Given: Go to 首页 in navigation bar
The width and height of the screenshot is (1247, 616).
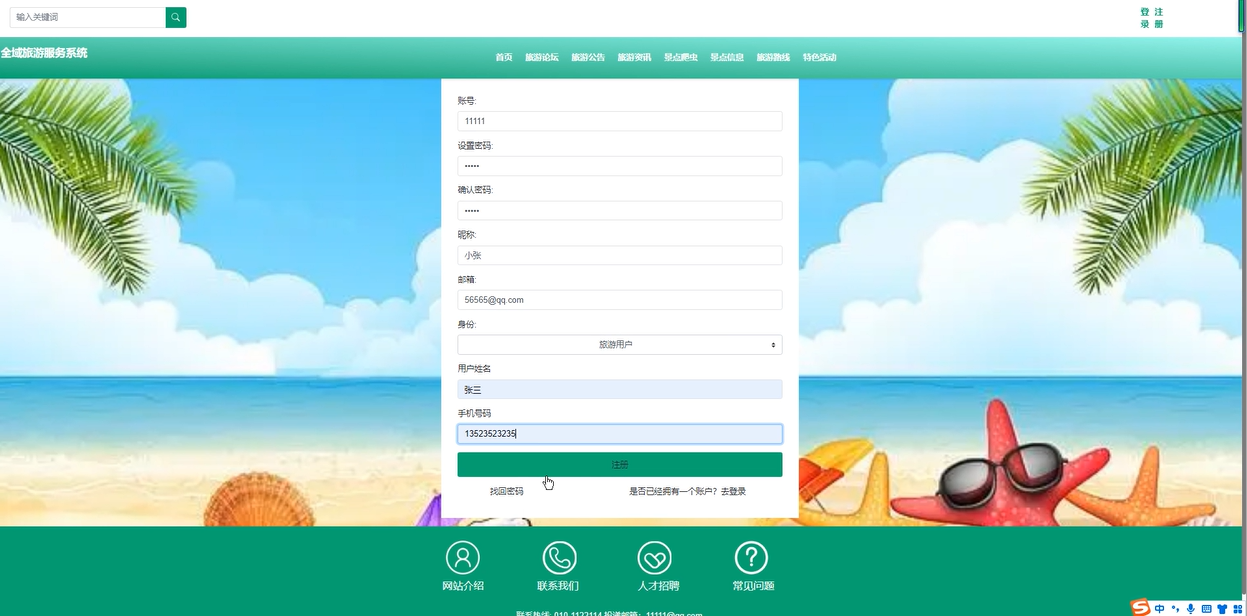Looking at the screenshot, I should (504, 57).
